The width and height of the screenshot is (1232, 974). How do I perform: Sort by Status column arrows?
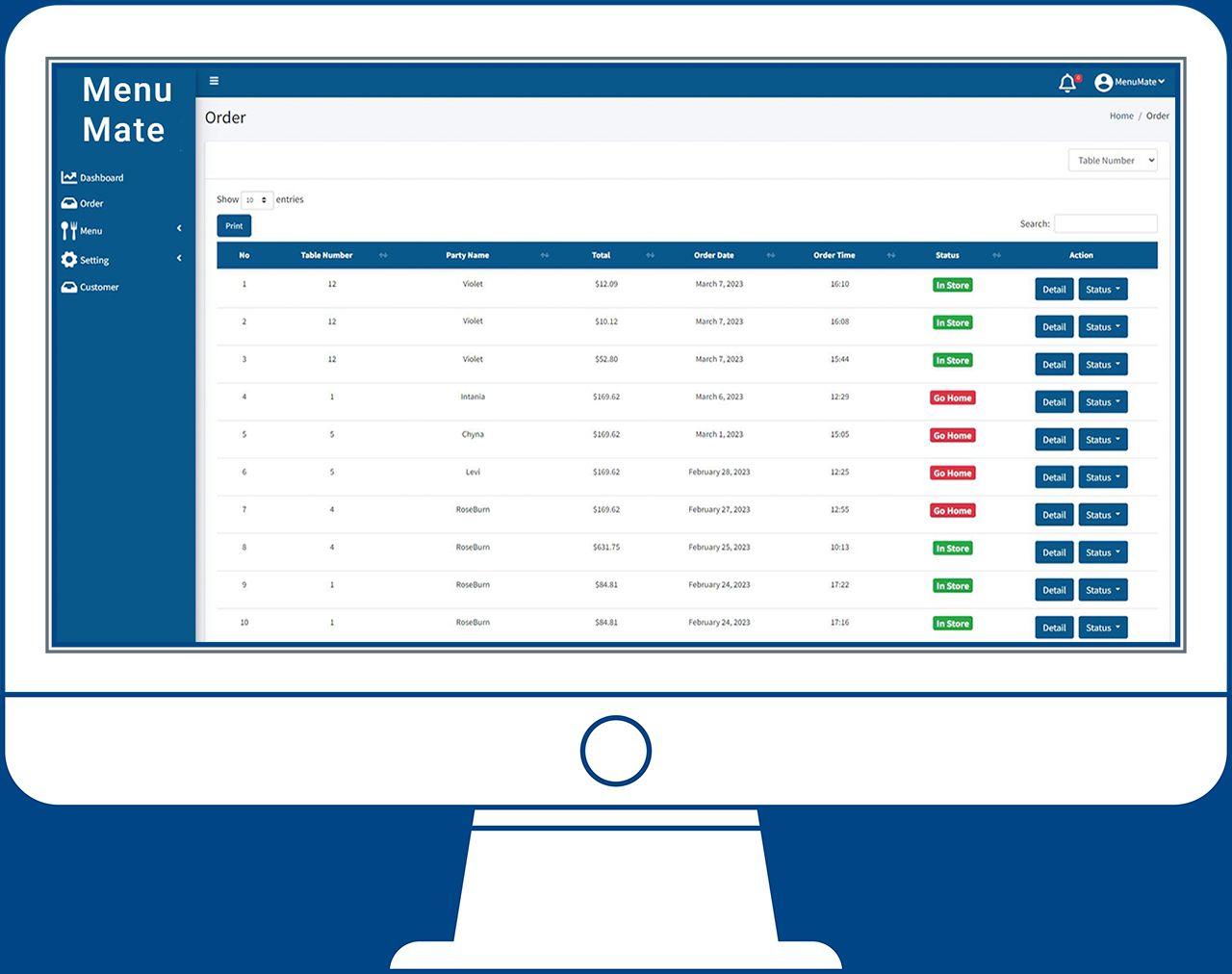click(997, 255)
